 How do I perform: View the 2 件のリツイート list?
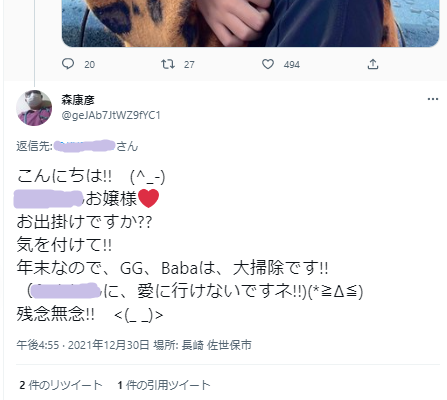click(x=61, y=385)
